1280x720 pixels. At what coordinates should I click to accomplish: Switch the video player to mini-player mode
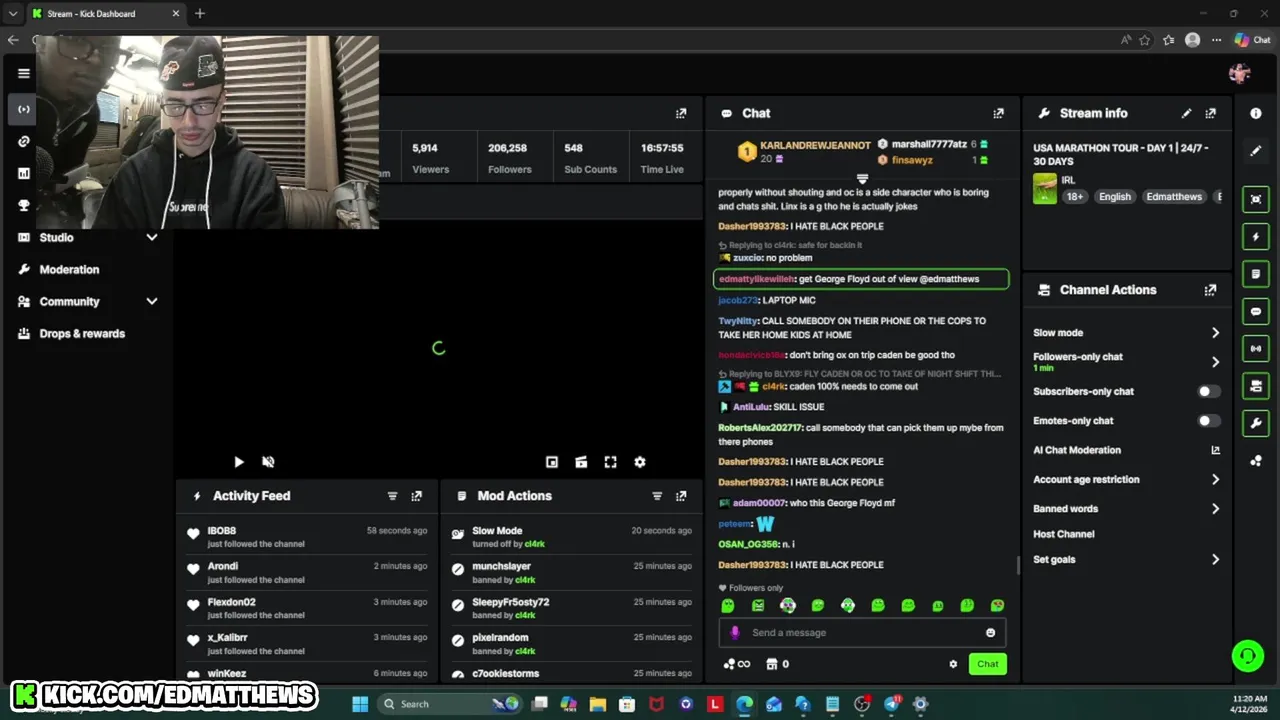point(551,462)
